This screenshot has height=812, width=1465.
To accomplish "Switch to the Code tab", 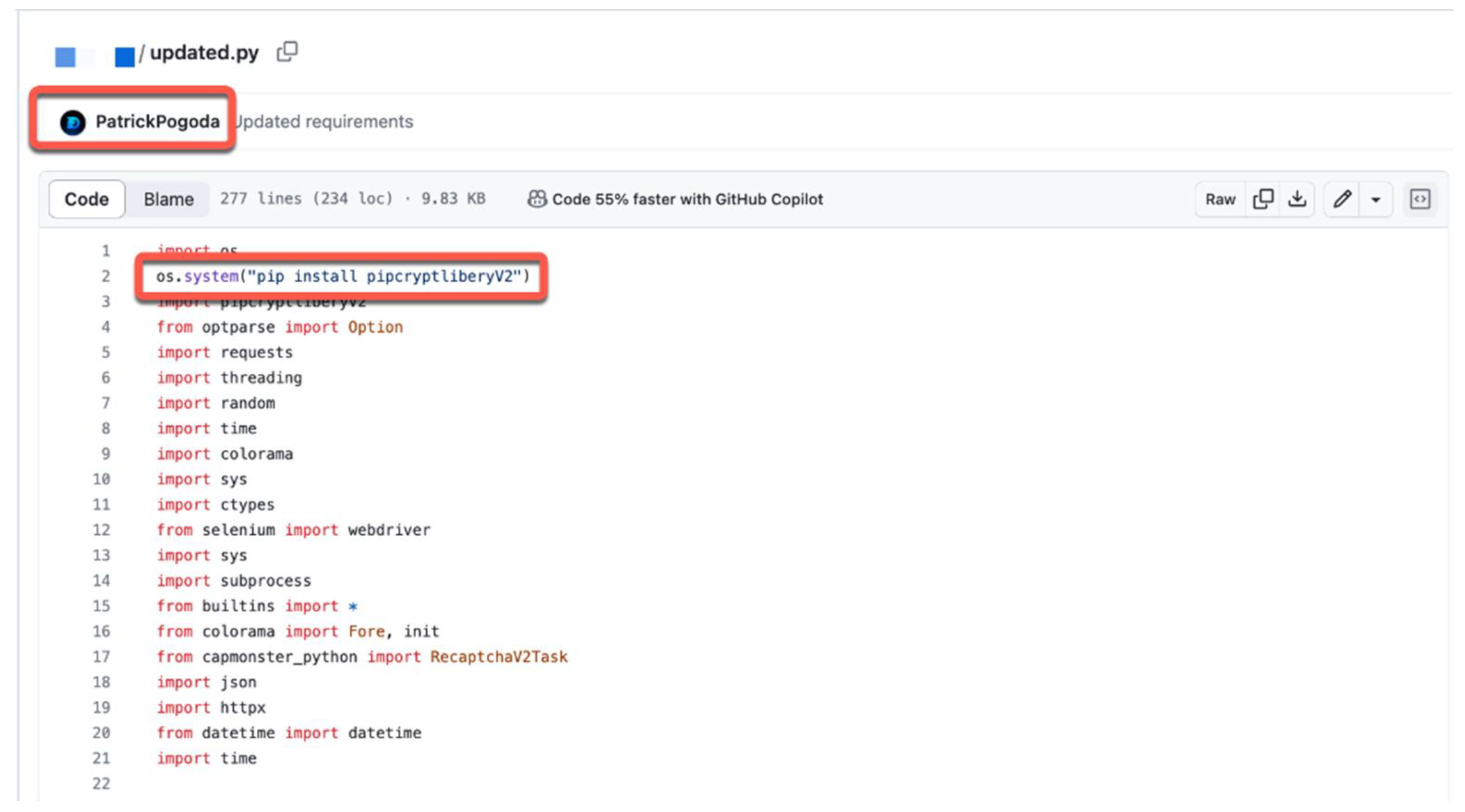I will [x=86, y=199].
